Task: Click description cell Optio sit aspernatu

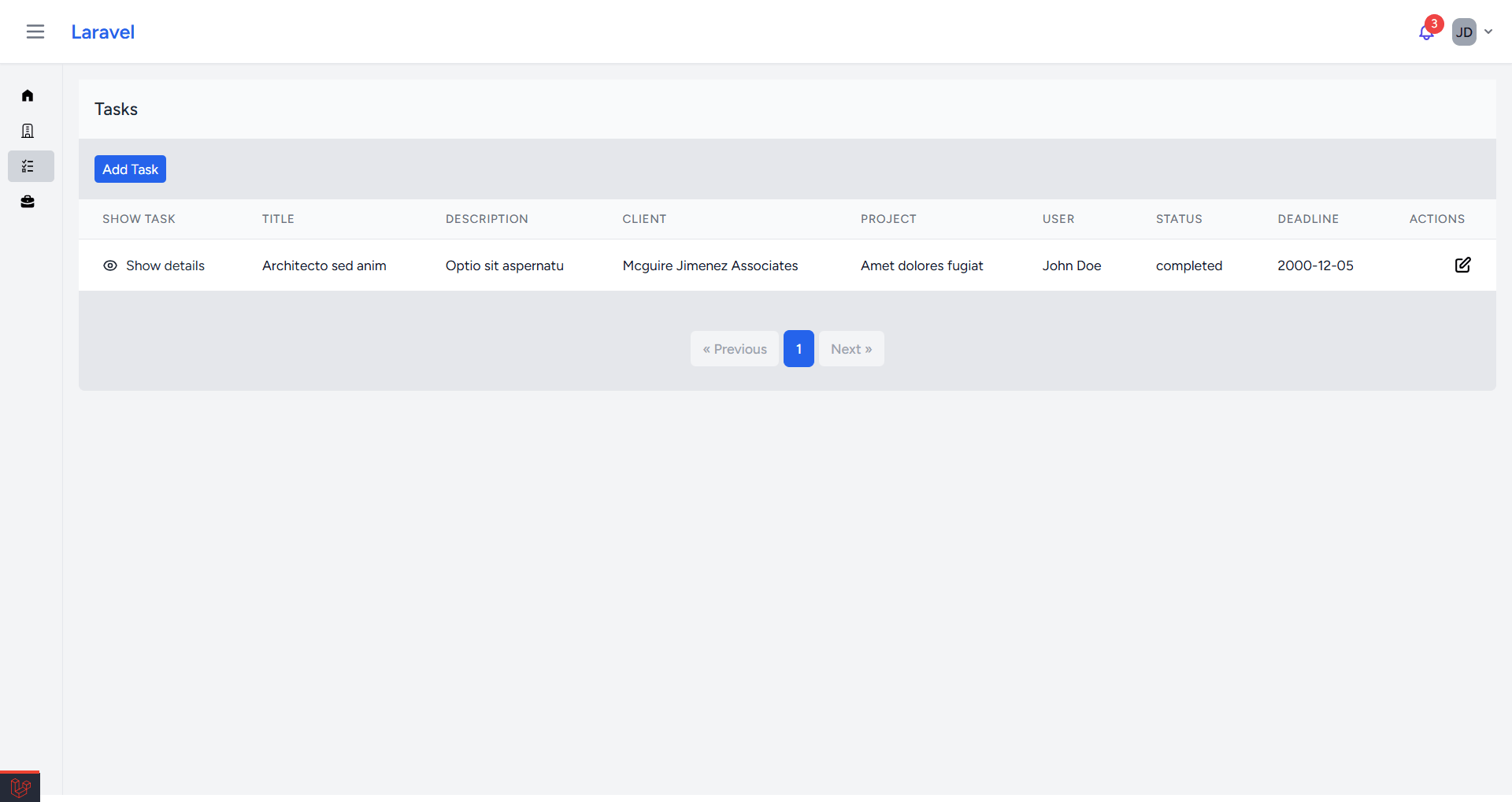Action: click(505, 266)
